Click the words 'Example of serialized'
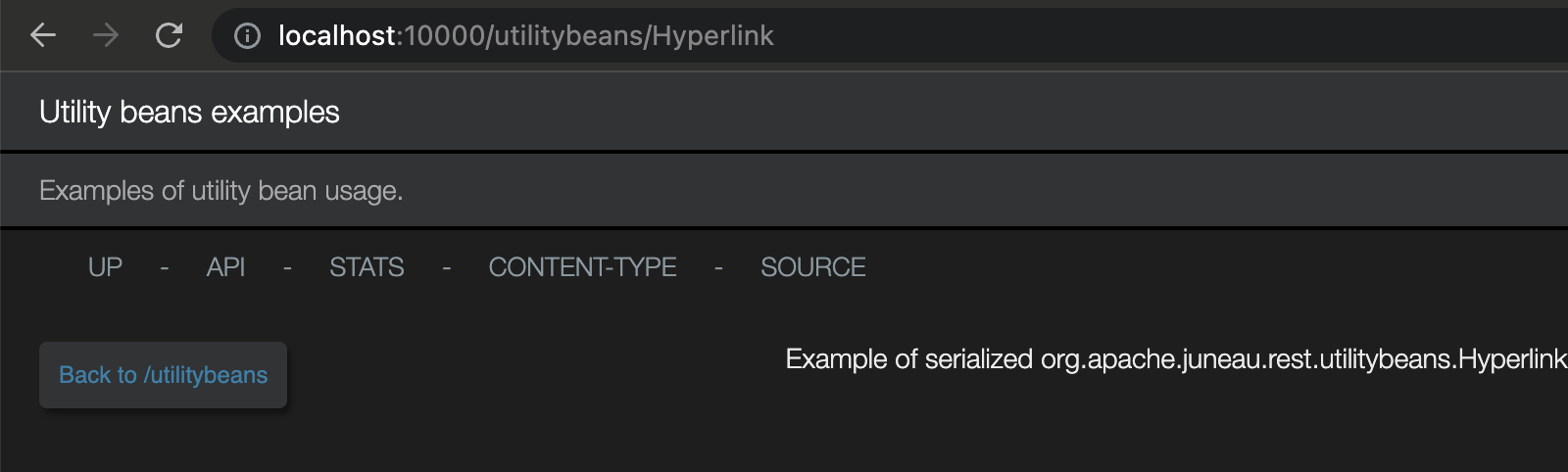The width and height of the screenshot is (1568, 472). click(x=908, y=359)
